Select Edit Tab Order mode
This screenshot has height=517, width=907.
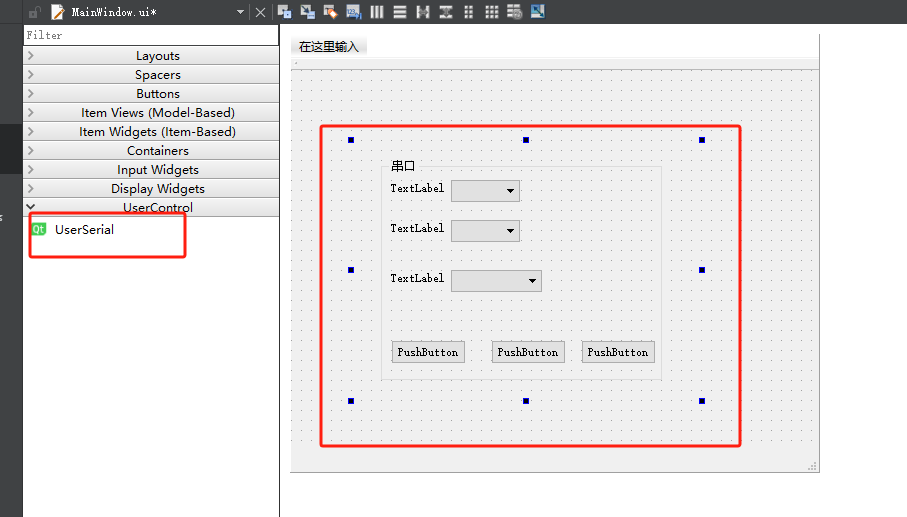pos(353,12)
